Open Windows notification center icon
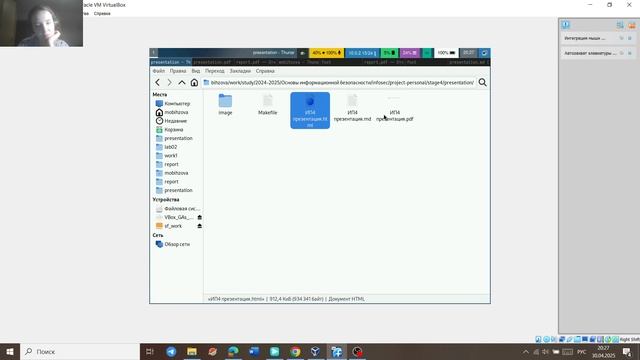 [x=627, y=351]
